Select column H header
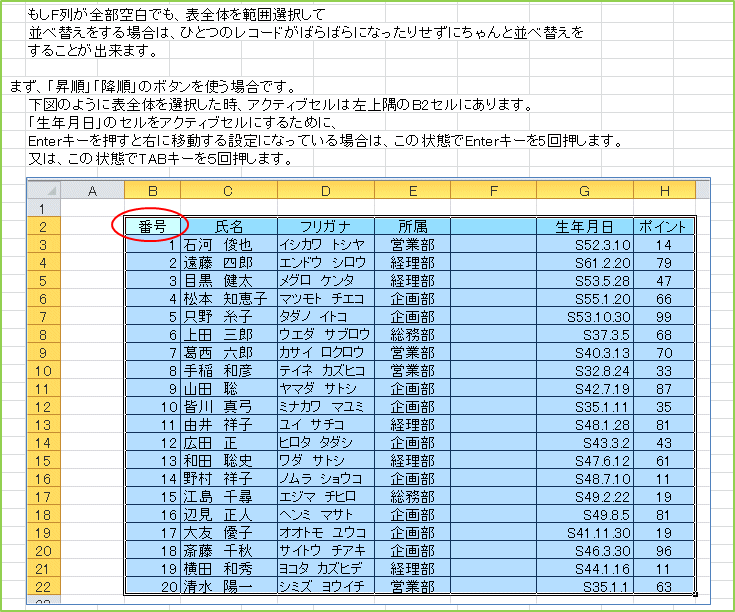This screenshot has height=612, width=735. 664,190
